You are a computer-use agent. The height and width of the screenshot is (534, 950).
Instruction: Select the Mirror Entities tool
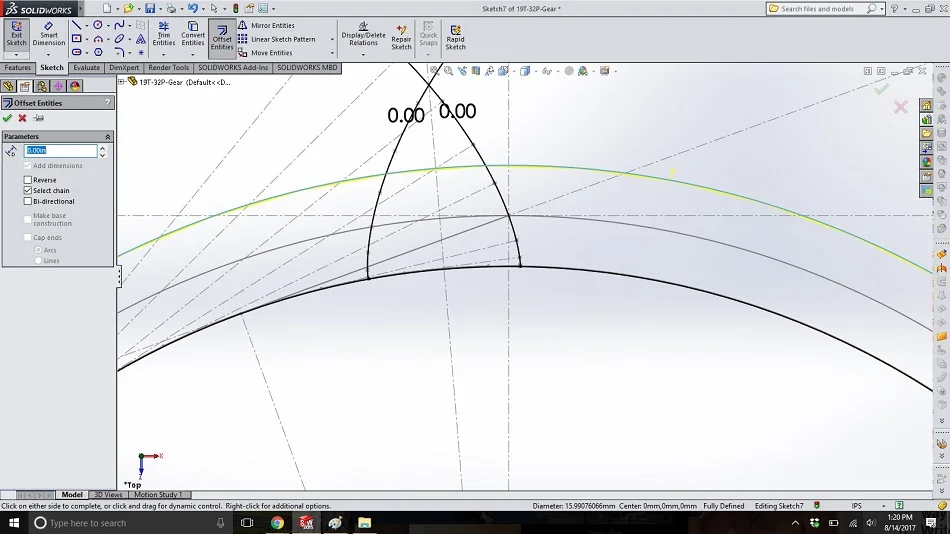point(266,25)
